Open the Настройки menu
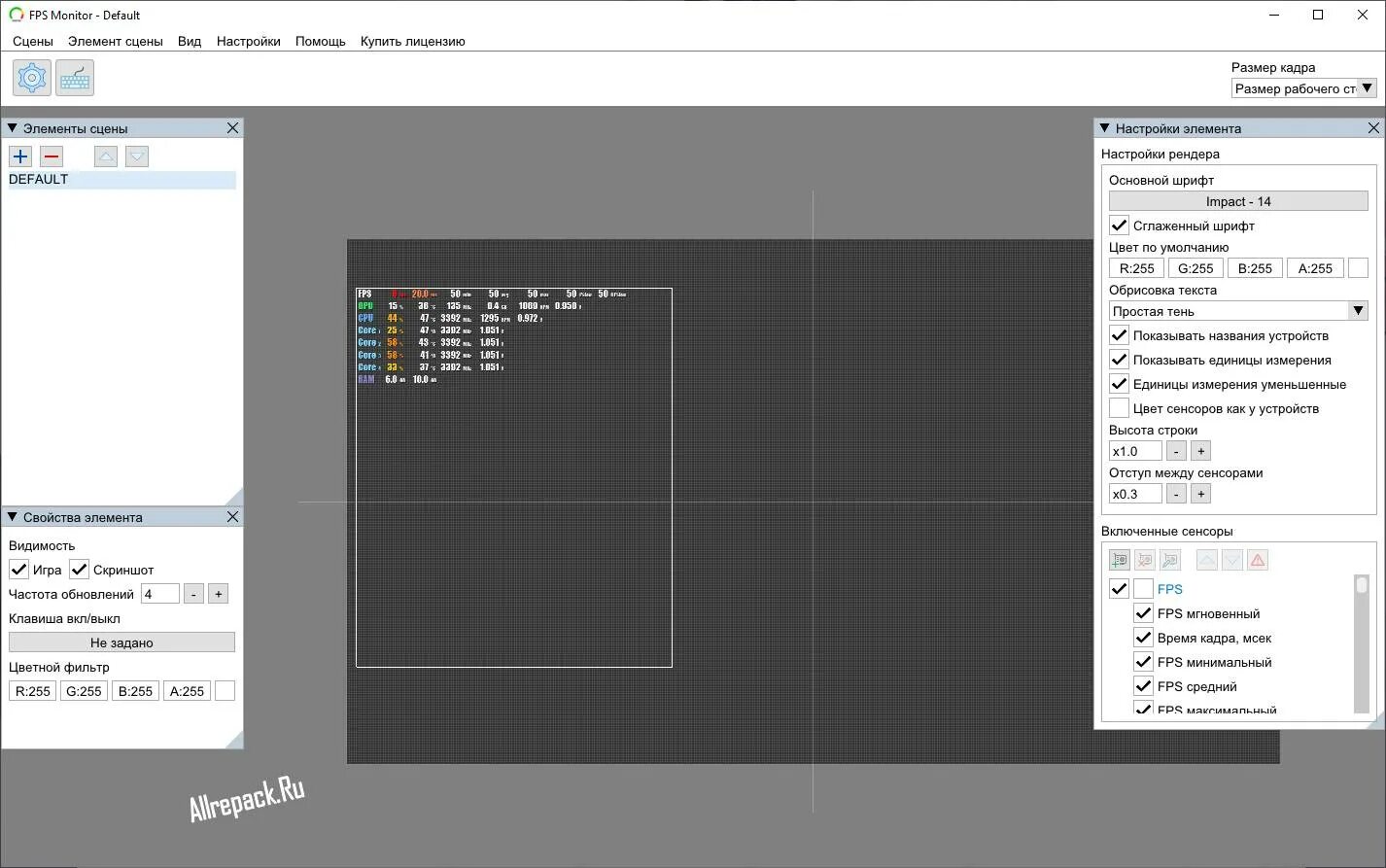The height and width of the screenshot is (868, 1386). tap(249, 41)
